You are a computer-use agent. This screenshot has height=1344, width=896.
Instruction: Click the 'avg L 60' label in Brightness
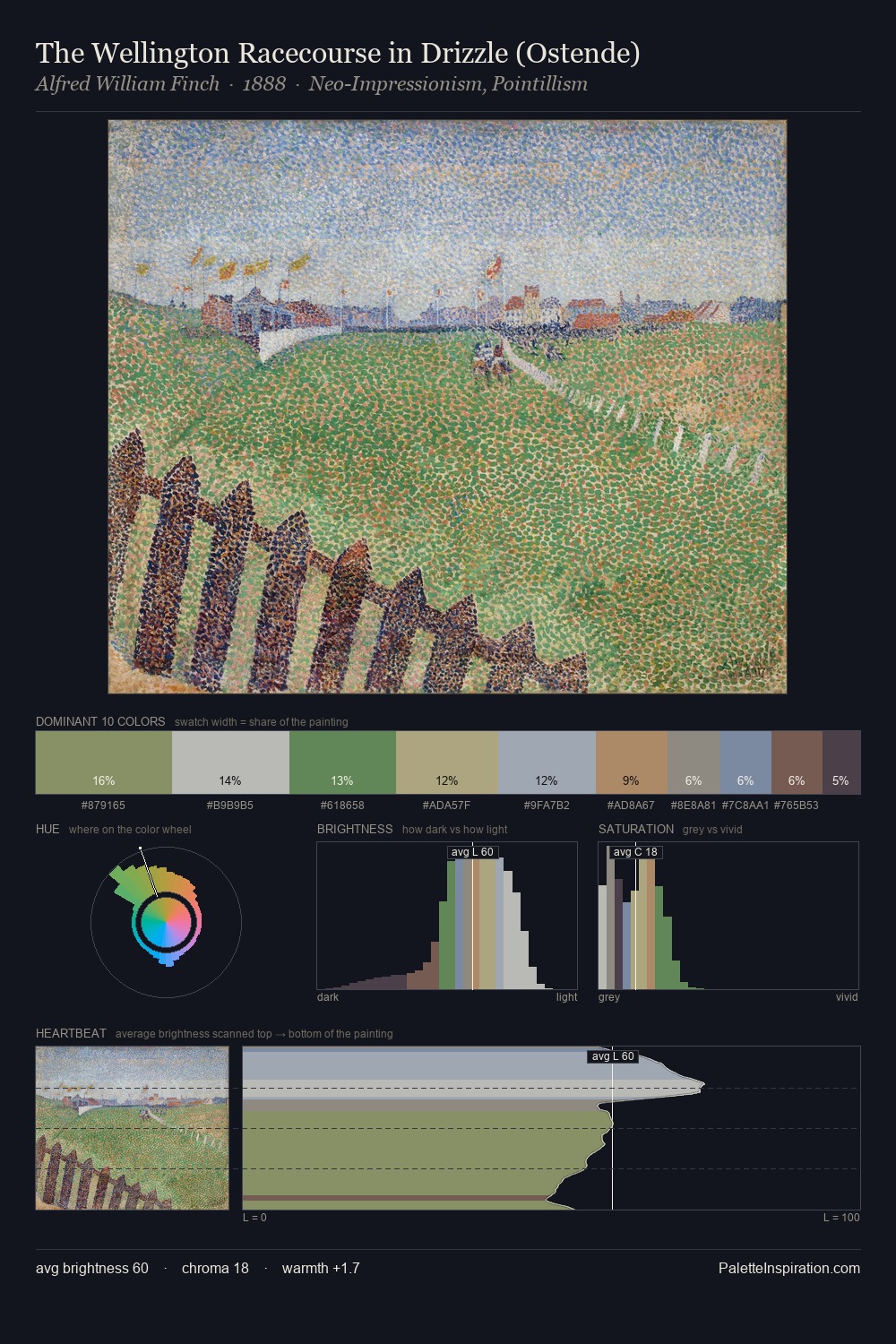coord(472,852)
